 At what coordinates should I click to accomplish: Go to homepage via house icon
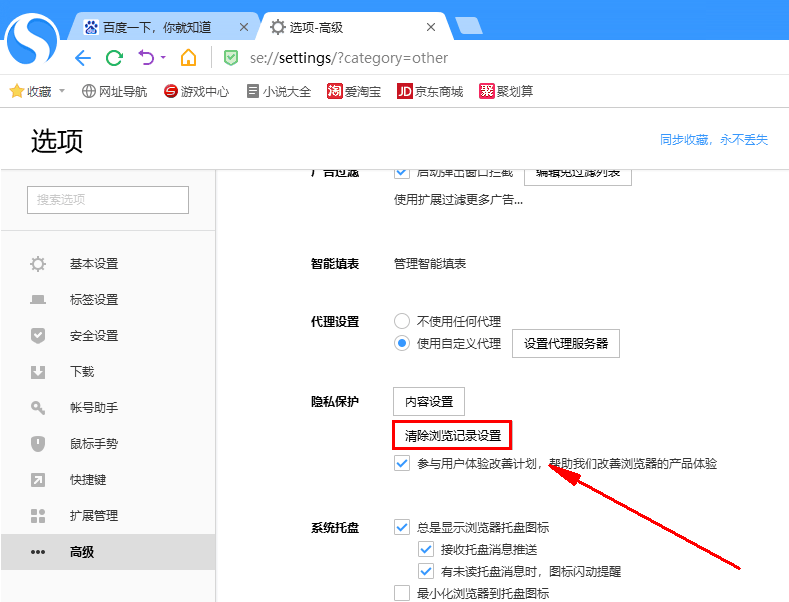[x=188, y=58]
